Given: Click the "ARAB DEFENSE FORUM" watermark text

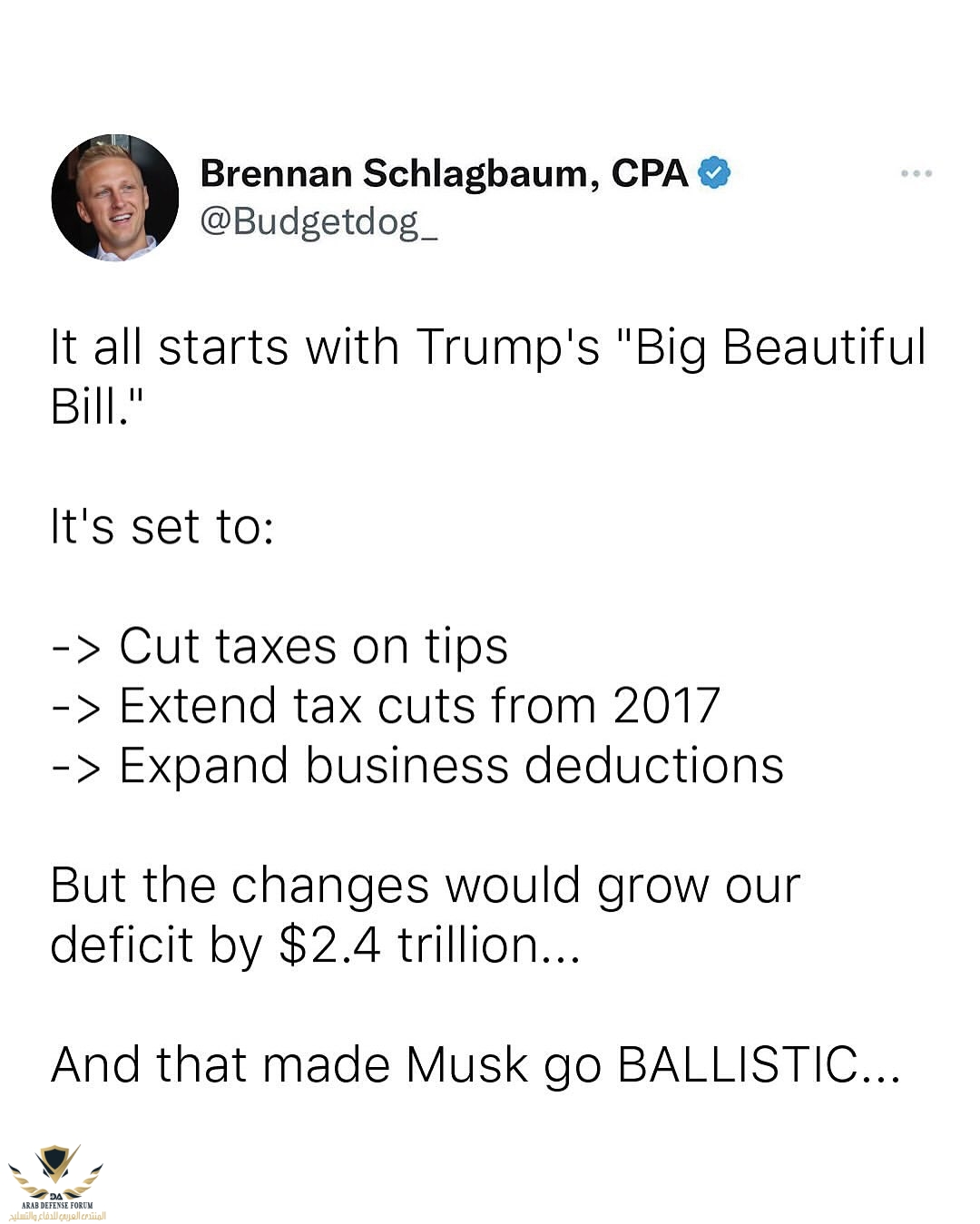Looking at the screenshot, I should click(x=57, y=1206).
